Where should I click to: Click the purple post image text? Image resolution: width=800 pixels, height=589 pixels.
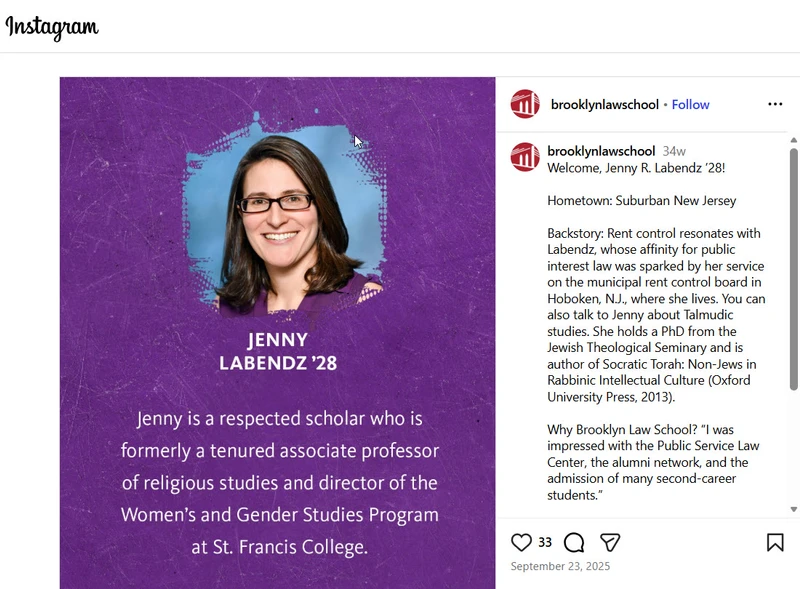280,482
